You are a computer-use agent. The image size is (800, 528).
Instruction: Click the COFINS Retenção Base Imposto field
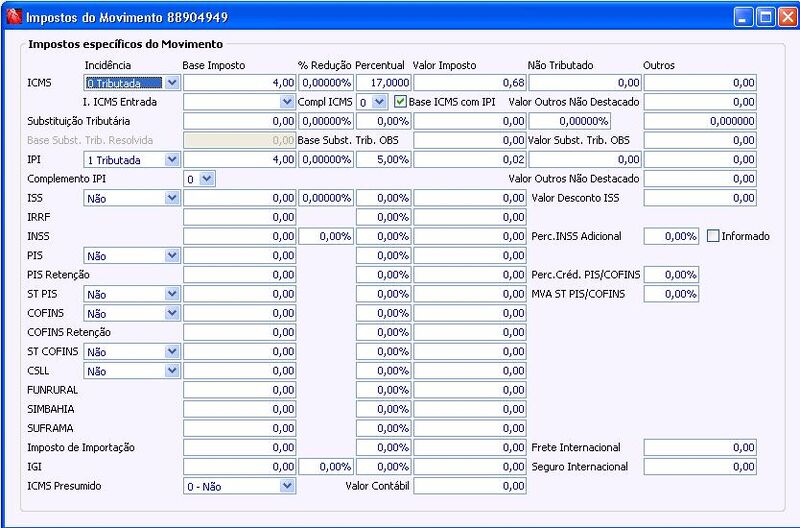click(x=240, y=333)
